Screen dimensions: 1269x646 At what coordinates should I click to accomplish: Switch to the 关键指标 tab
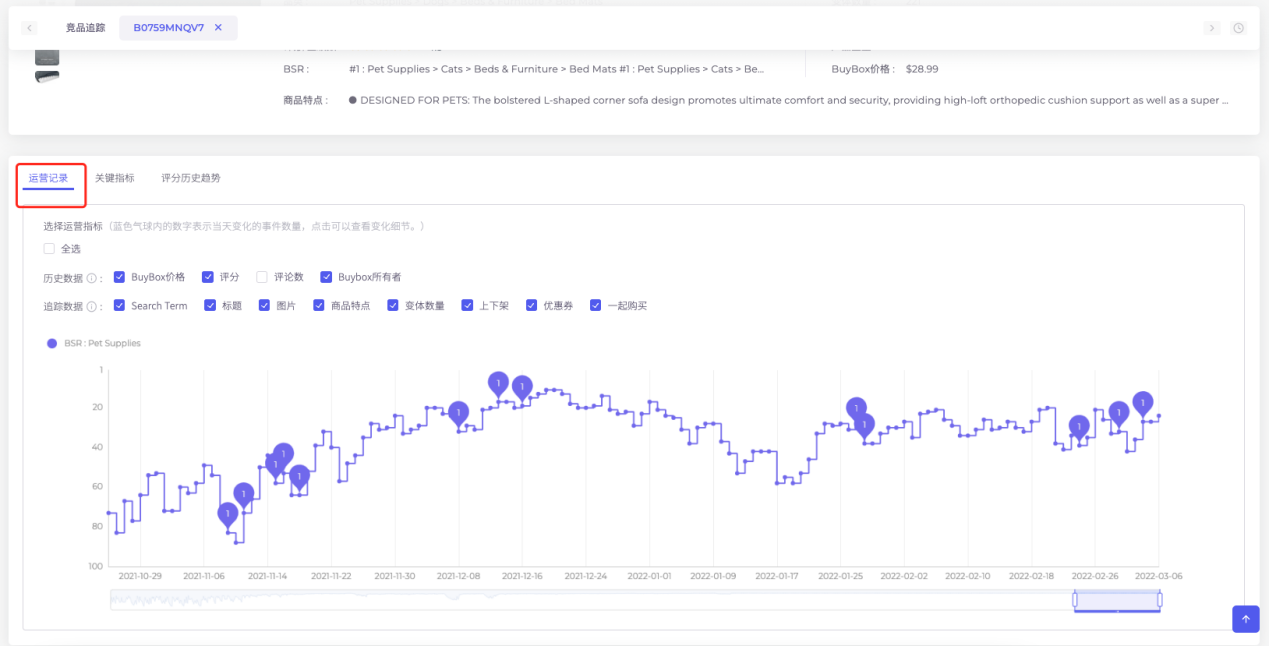click(114, 178)
